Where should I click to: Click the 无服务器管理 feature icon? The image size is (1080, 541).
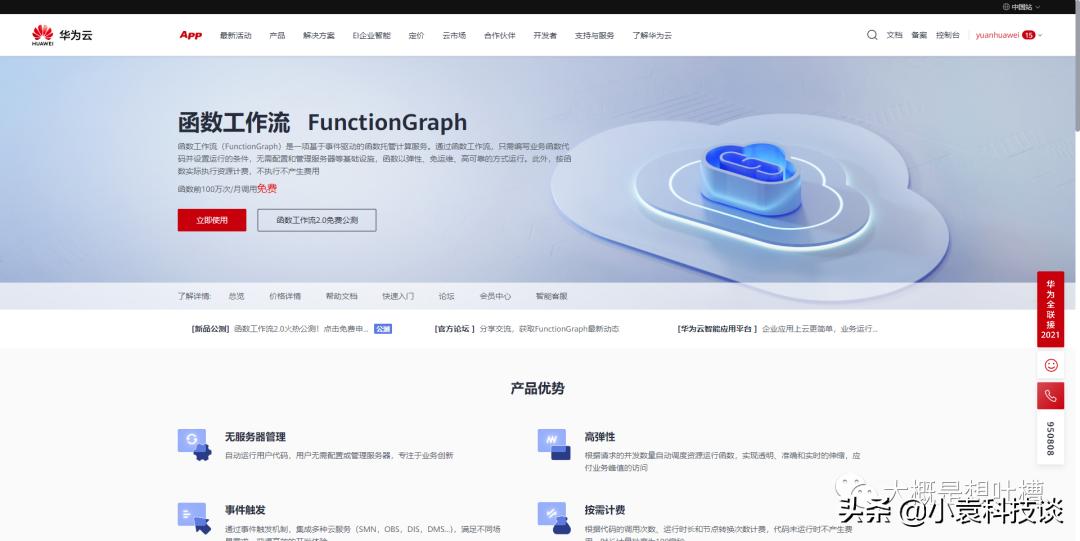click(194, 445)
